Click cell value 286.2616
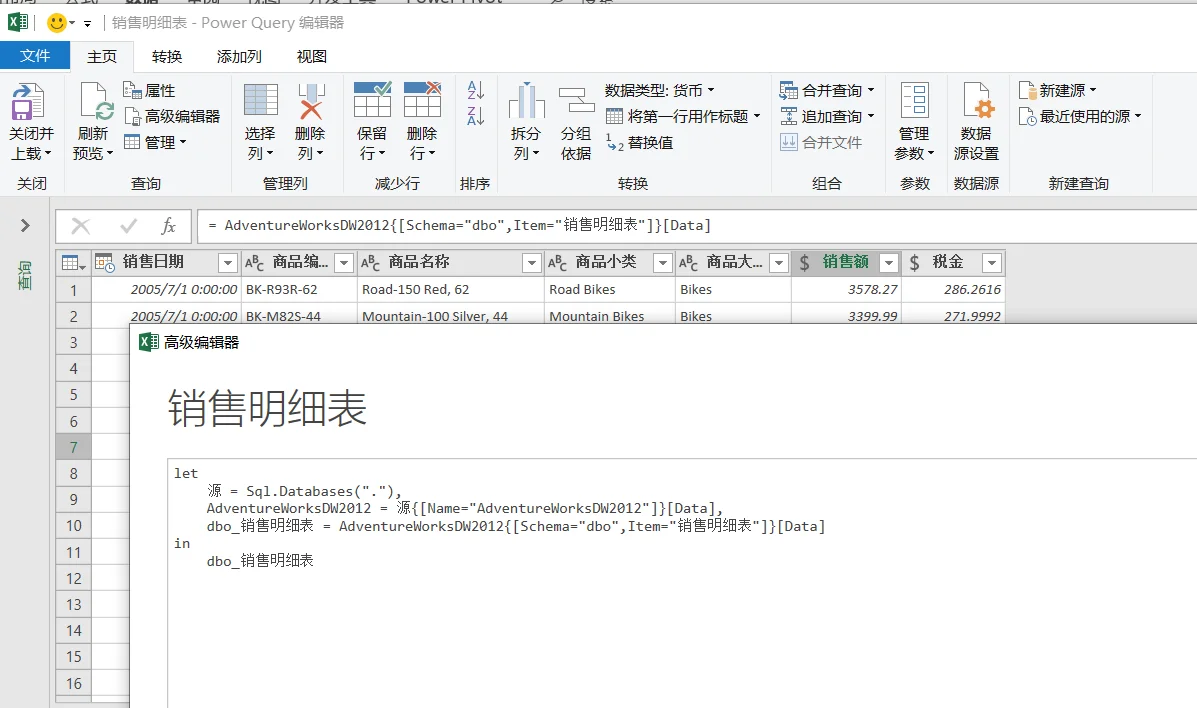1197x708 pixels. (953, 289)
